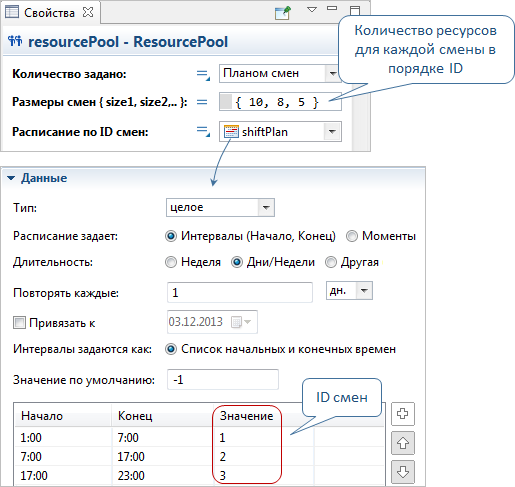Toggle value switch icon beside Расписание по ID смен
Image resolution: width=515 pixels, height=487 pixels.
[203, 131]
